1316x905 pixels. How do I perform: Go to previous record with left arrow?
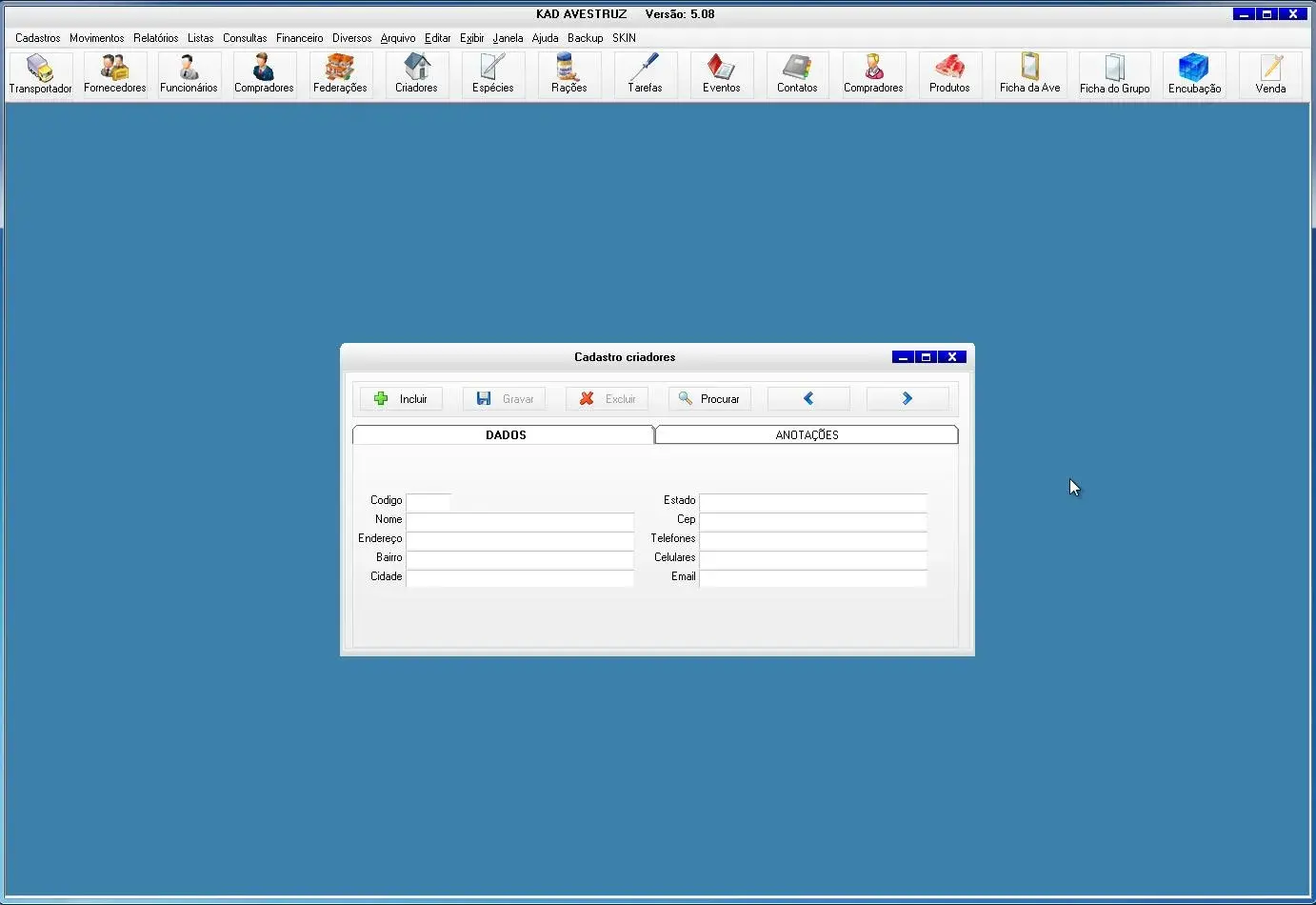point(808,399)
